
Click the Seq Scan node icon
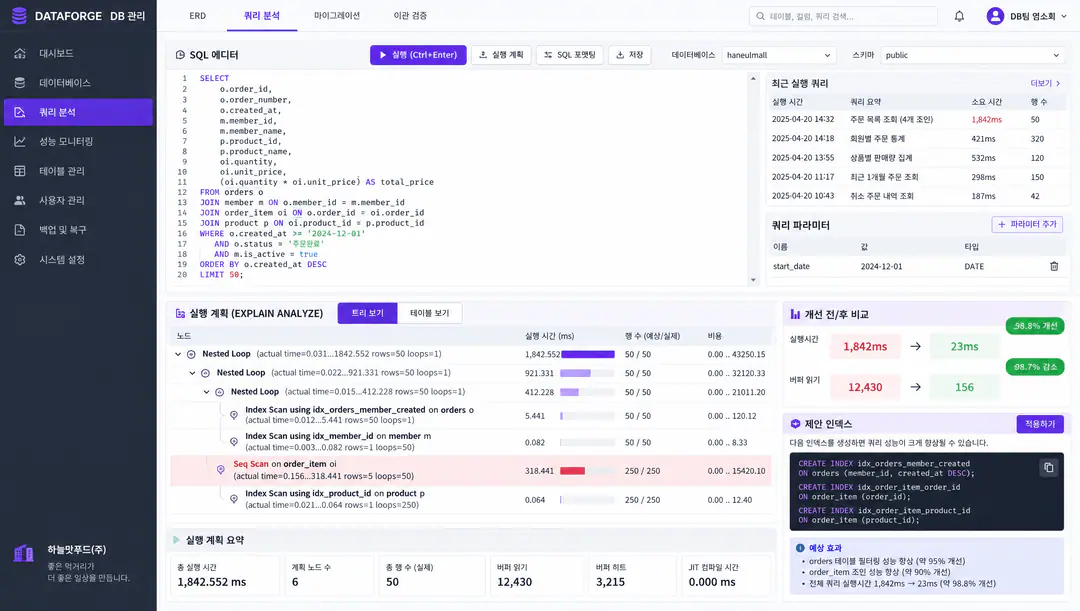coord(220,470)
